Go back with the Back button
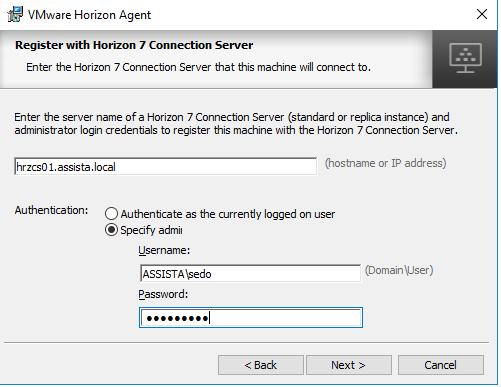Screen dimensions: 501x387 (261, 365)
